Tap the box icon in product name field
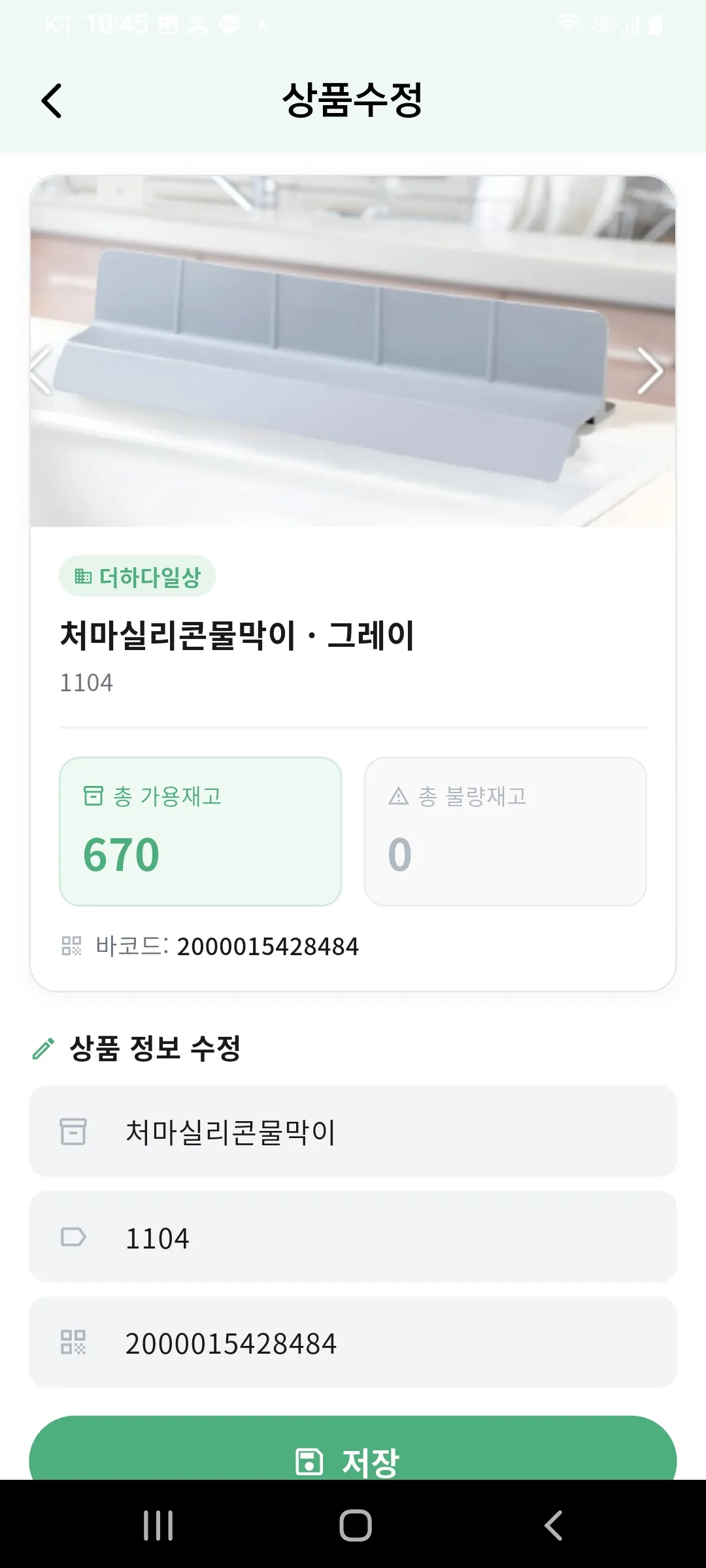This screenshot has width=706, height=1568. click(x=73, y=1132)
